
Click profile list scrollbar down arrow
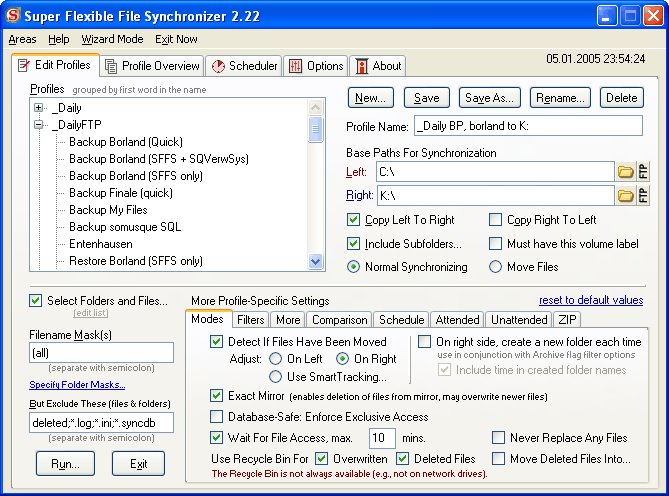click(x=315, y=261)
